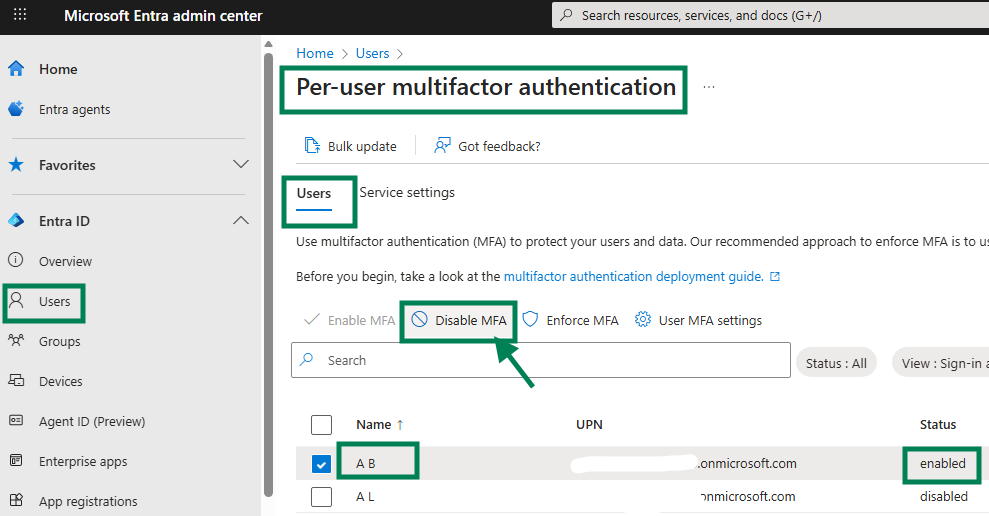Click the Groups people icon

16,341
